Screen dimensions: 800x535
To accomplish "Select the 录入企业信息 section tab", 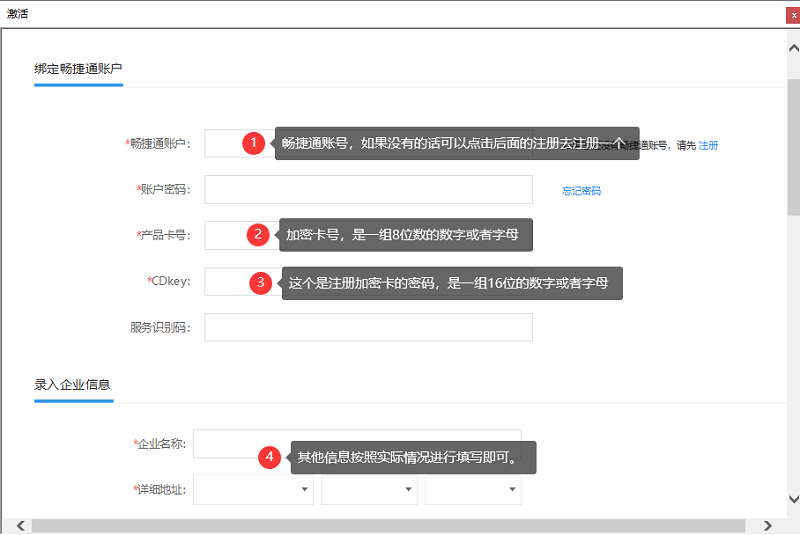I will 72,385.
